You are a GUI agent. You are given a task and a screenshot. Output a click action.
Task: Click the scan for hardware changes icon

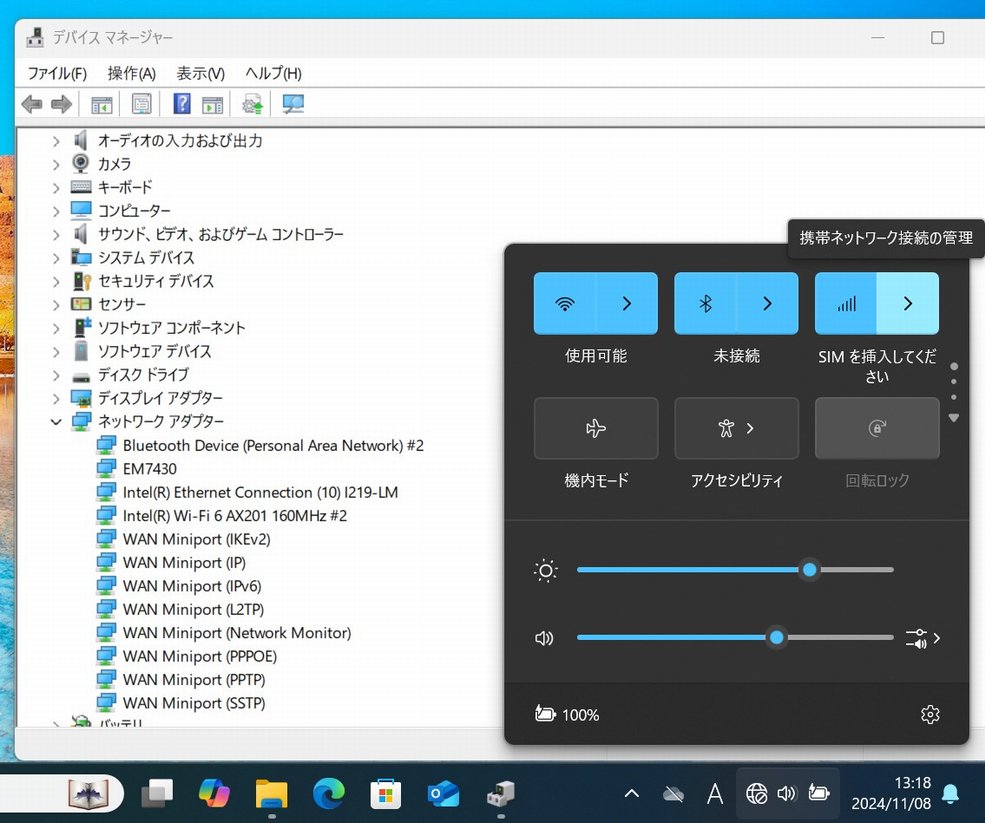[x=293, y=104]
